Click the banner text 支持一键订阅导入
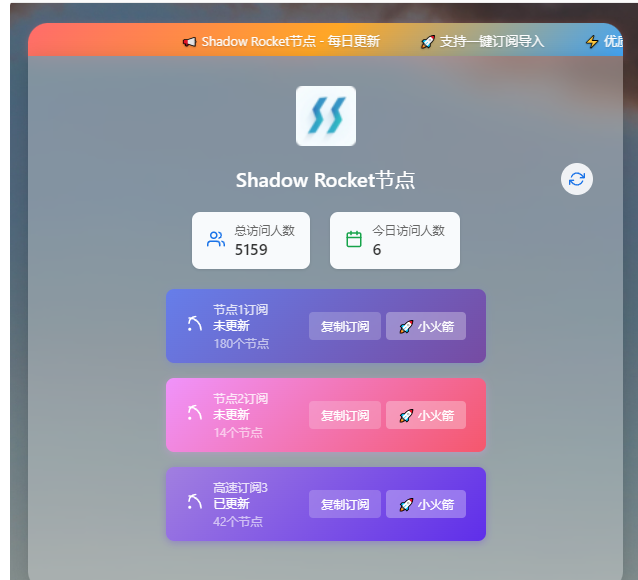Image resolution: width=638 pixels, height=580 pixels. pos(491,42)
